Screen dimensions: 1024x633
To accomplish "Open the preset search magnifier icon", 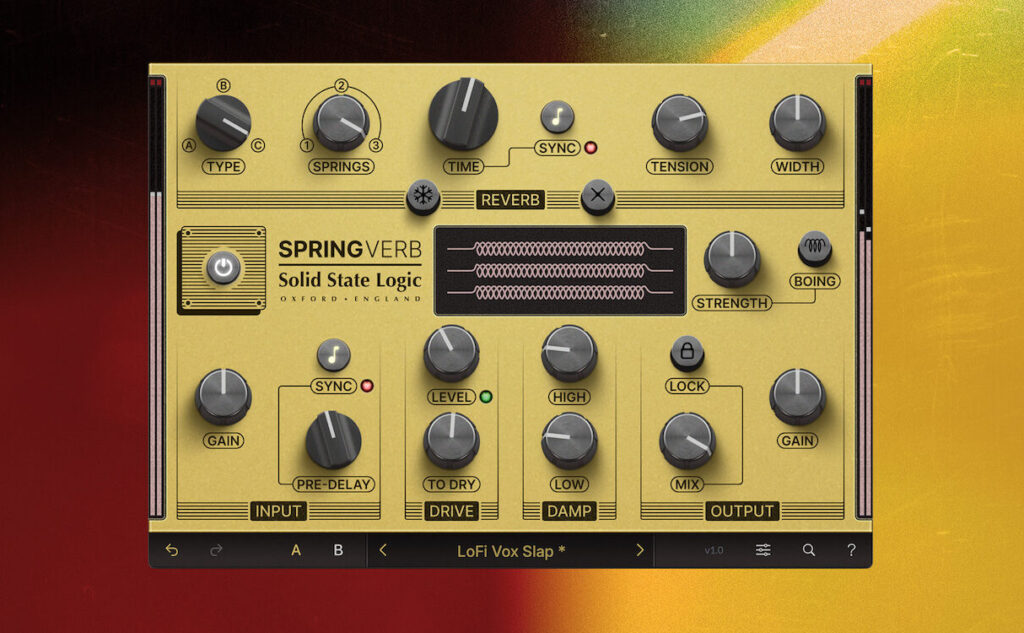I will (x=809, y=550).
